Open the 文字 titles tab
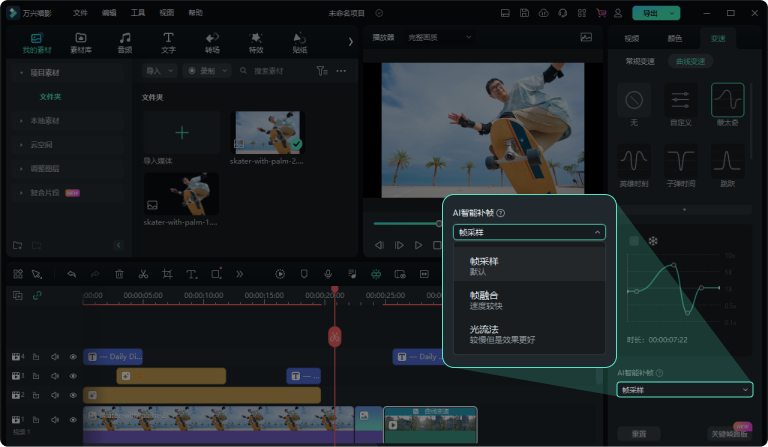 (168, 43)
